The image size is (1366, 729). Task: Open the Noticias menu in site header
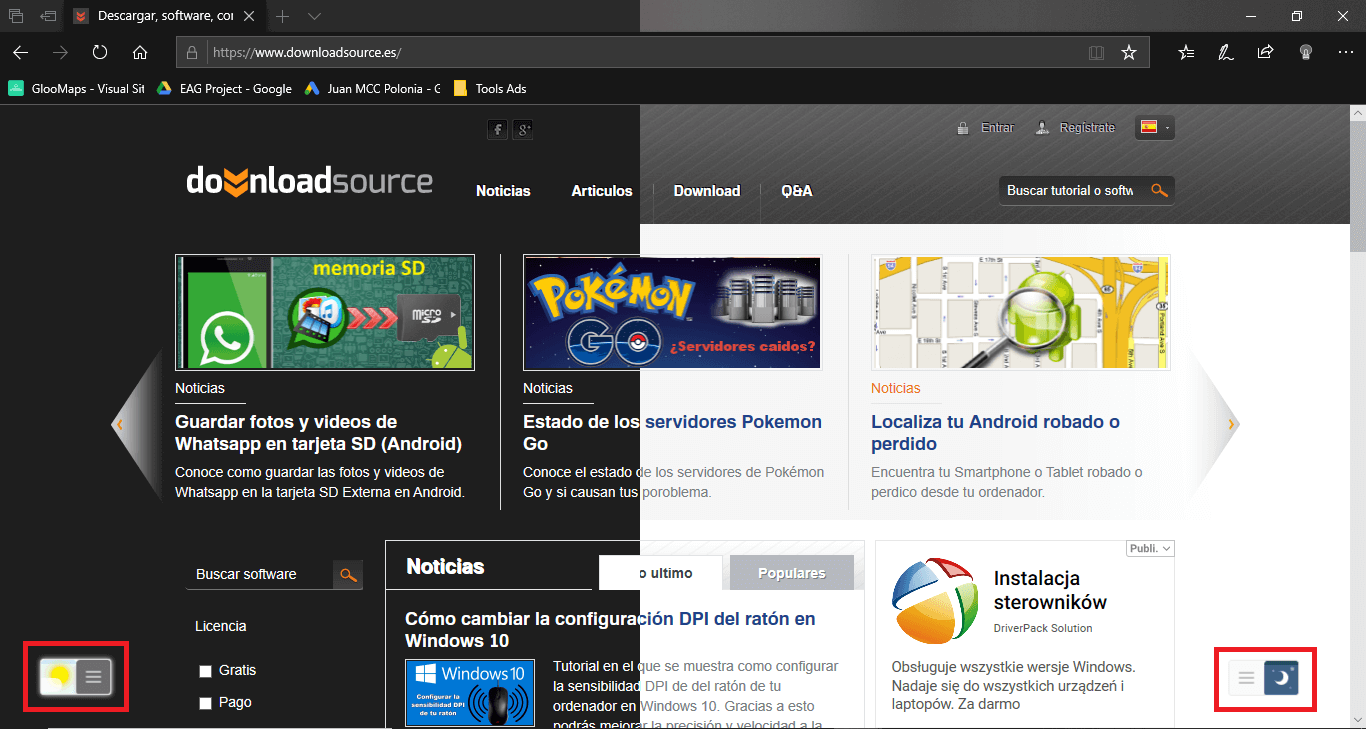503,190
